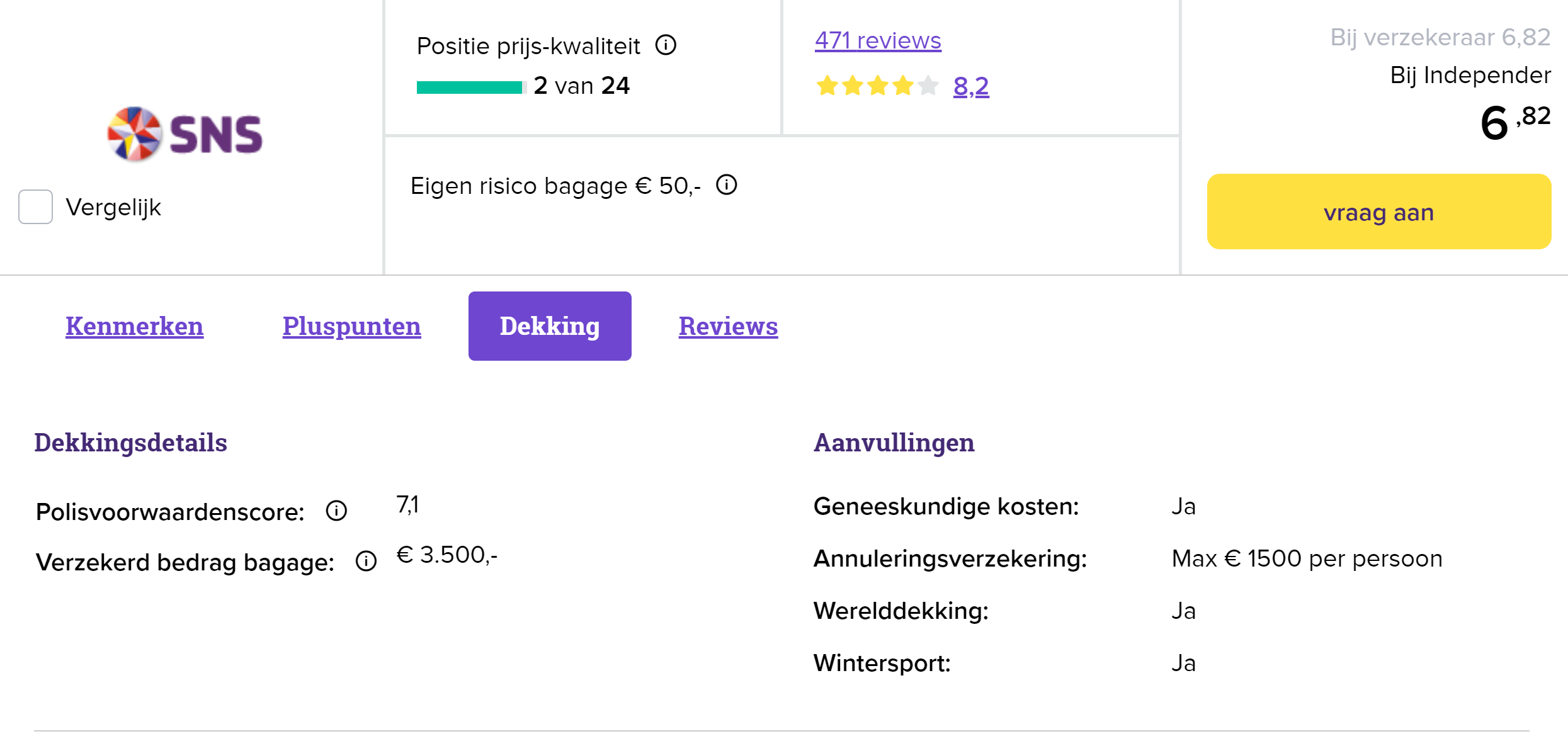Open info icon for Polisvoorwaardenscore

point(336,511)
